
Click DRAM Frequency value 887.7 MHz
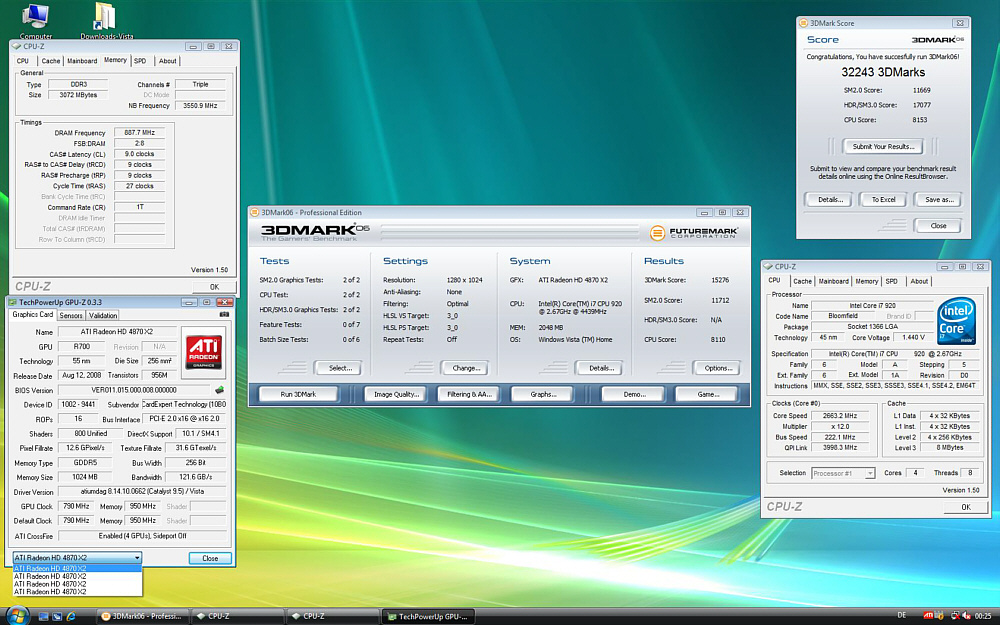click(140, 133)
